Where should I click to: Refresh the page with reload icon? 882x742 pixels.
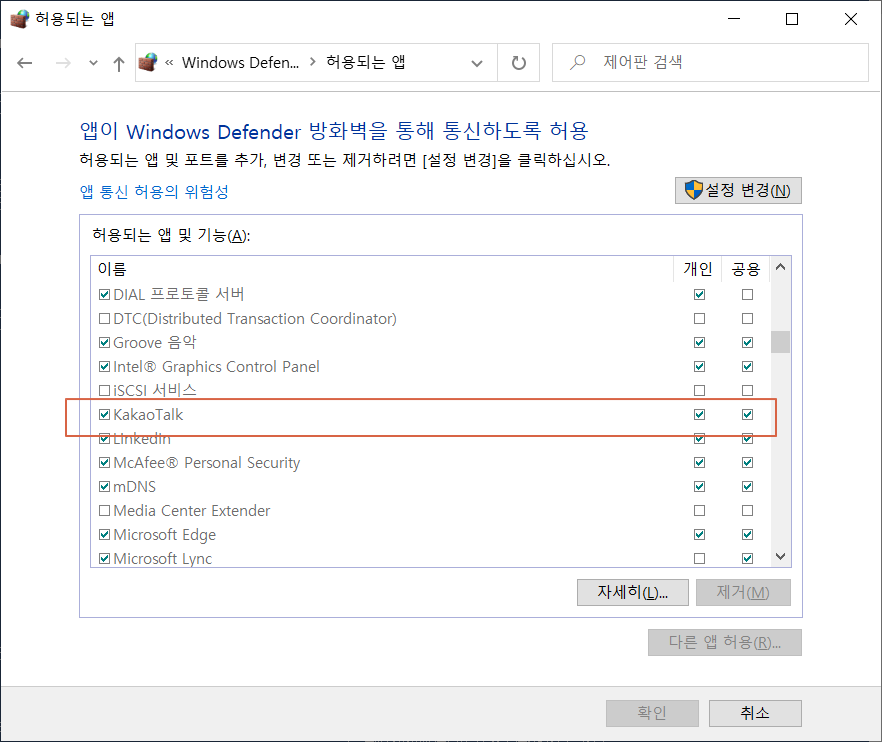coord(519,62)
